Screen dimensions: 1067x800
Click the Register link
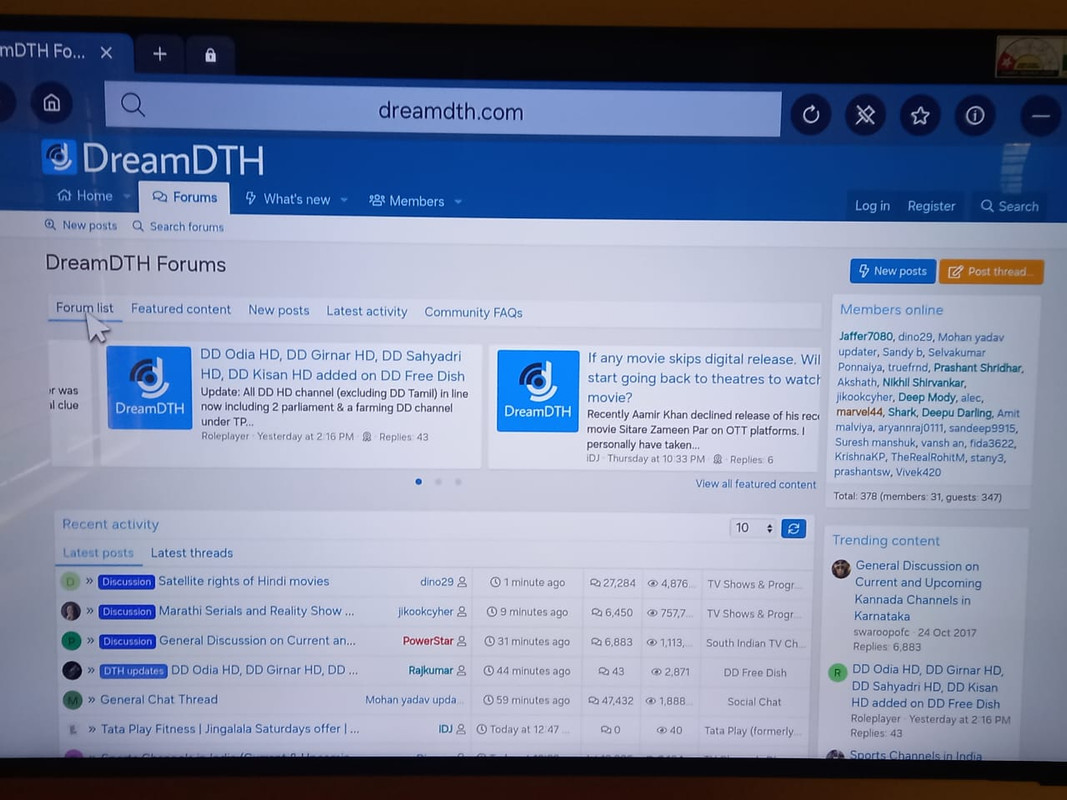[x=931, y=206]
